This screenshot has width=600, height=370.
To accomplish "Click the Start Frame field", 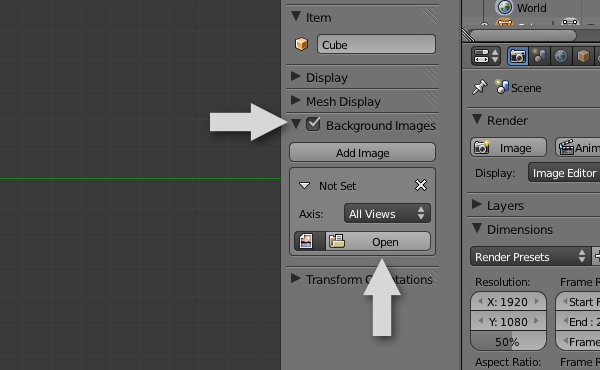I will pyautogui.click(x=578, y=302).
